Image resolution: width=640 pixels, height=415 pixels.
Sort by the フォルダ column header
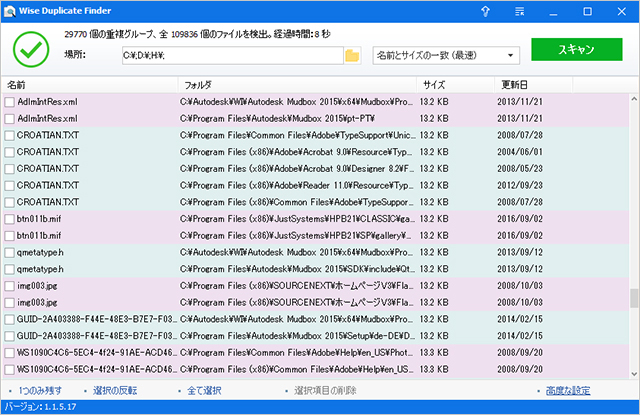tap(297, 85)
